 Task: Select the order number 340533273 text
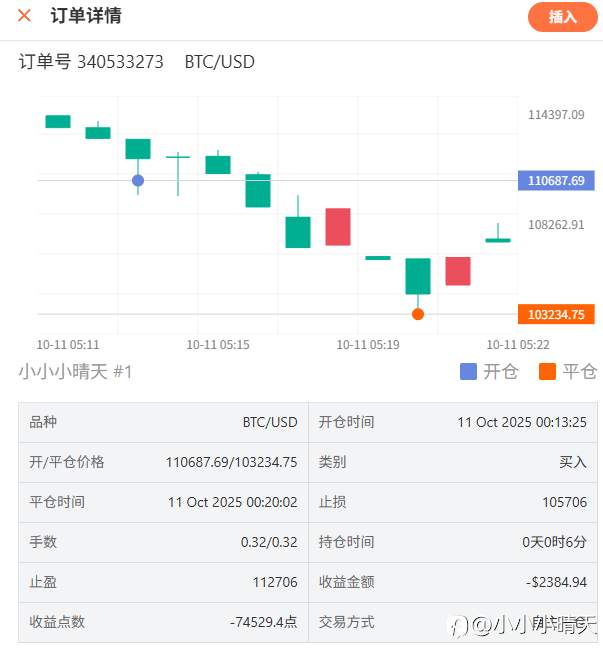tap(120, 62)
